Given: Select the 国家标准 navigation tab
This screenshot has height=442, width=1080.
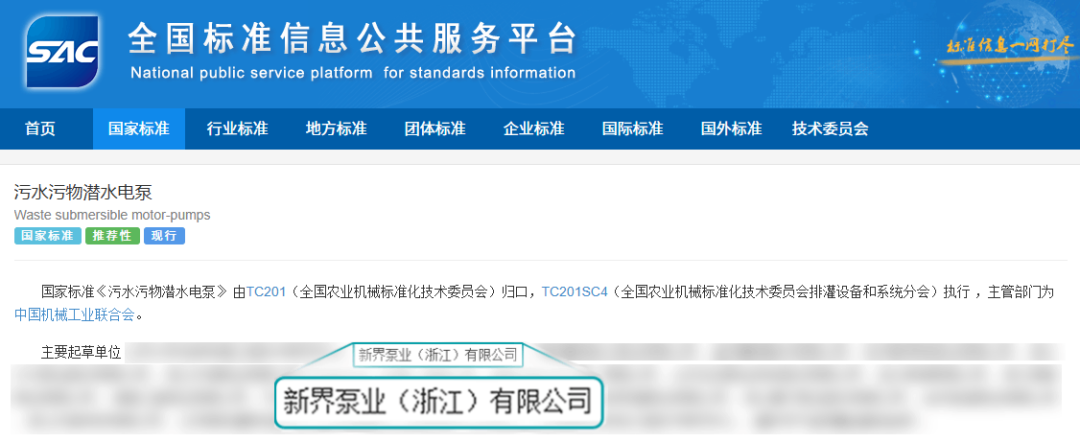Looking at the screenshot, I should point(138,129).
